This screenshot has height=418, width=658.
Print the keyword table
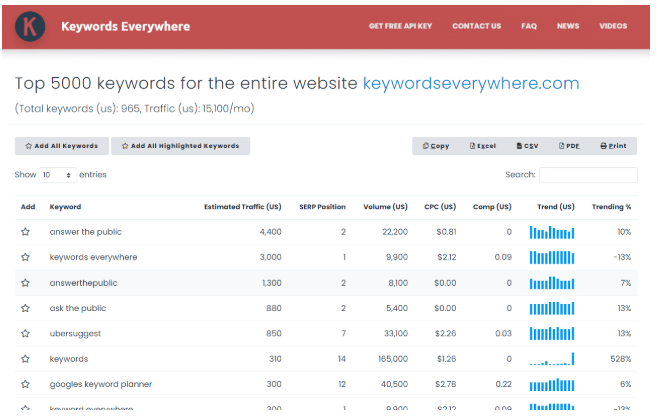[x=613, y=146]
